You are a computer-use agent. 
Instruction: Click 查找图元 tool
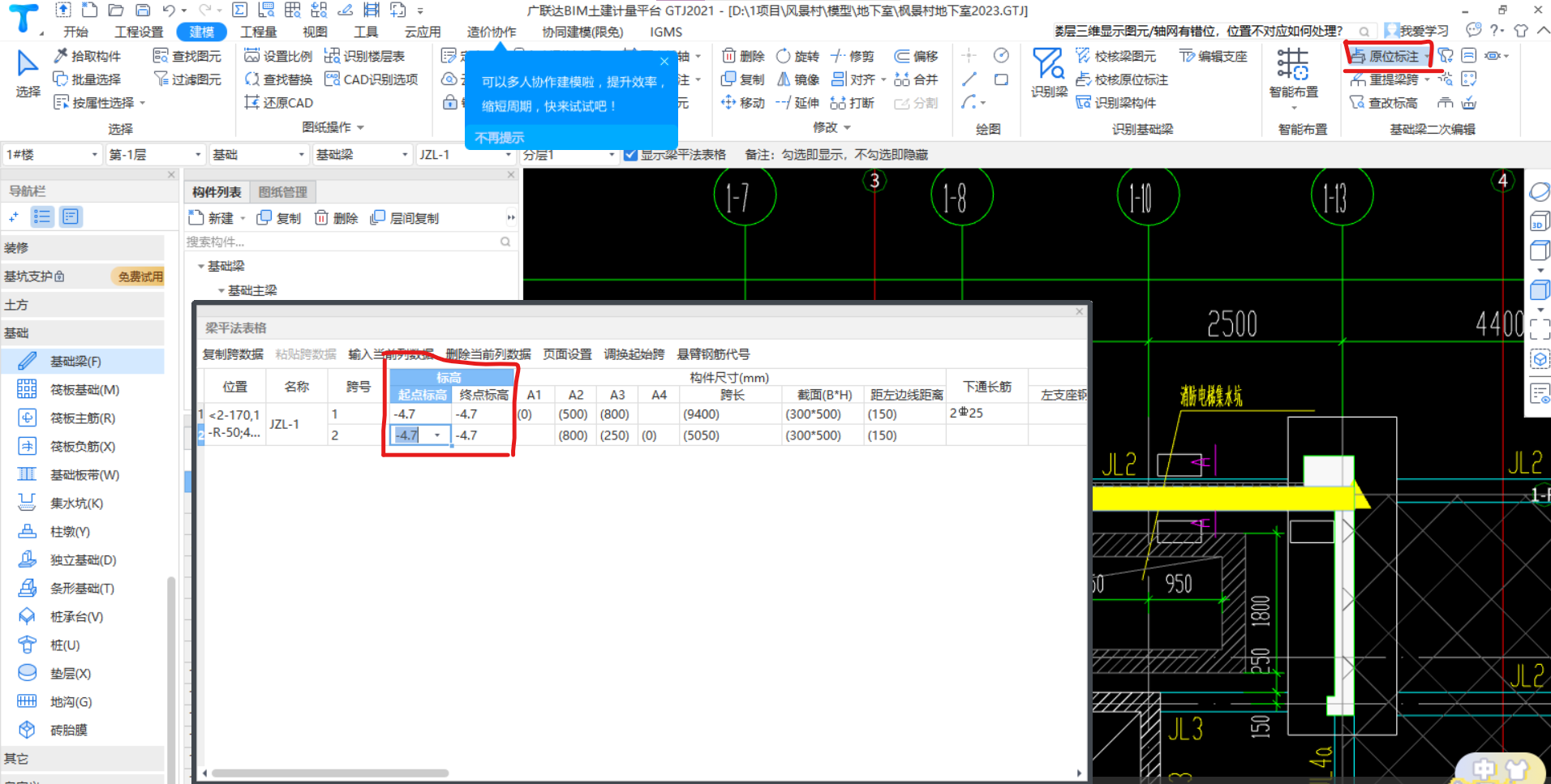point(187,56)
